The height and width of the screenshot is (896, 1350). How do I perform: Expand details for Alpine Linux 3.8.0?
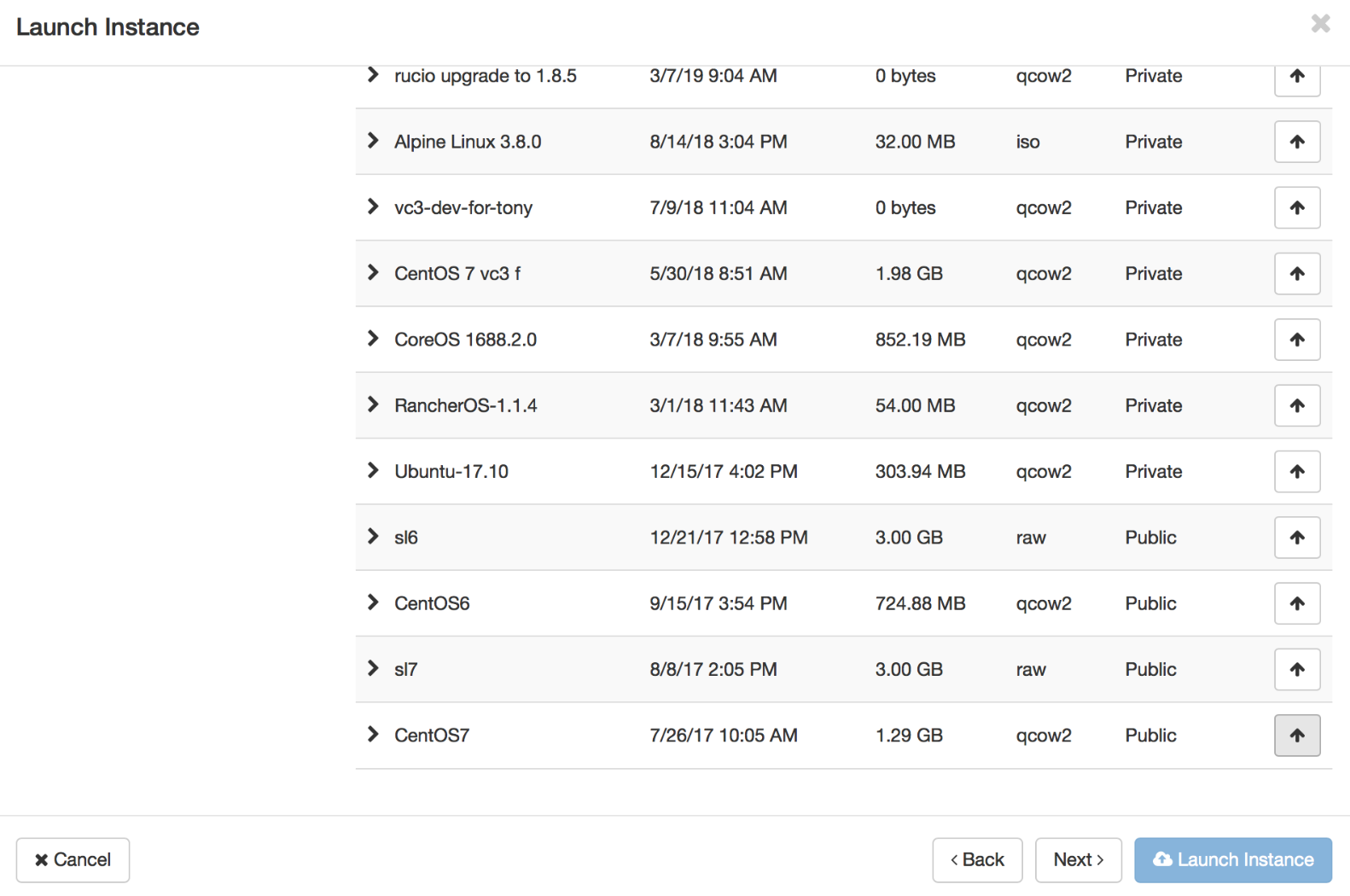373,141
